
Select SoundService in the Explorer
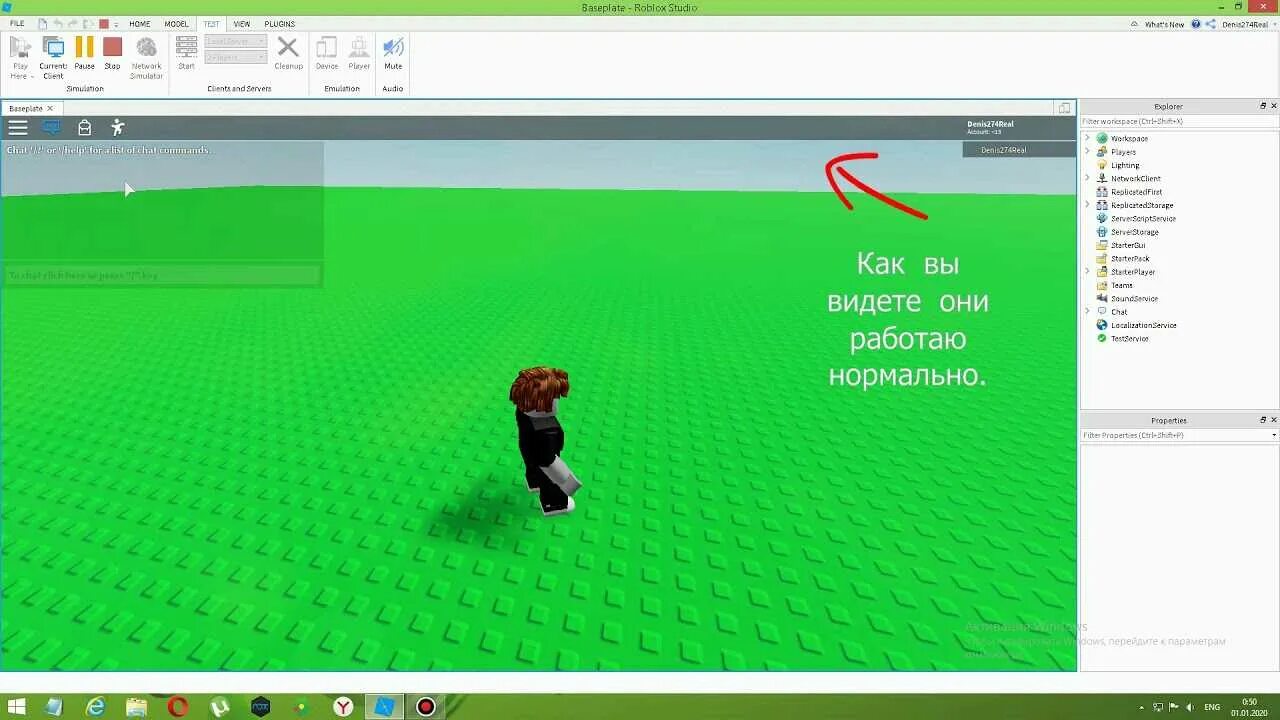(x=1134, y=298)
